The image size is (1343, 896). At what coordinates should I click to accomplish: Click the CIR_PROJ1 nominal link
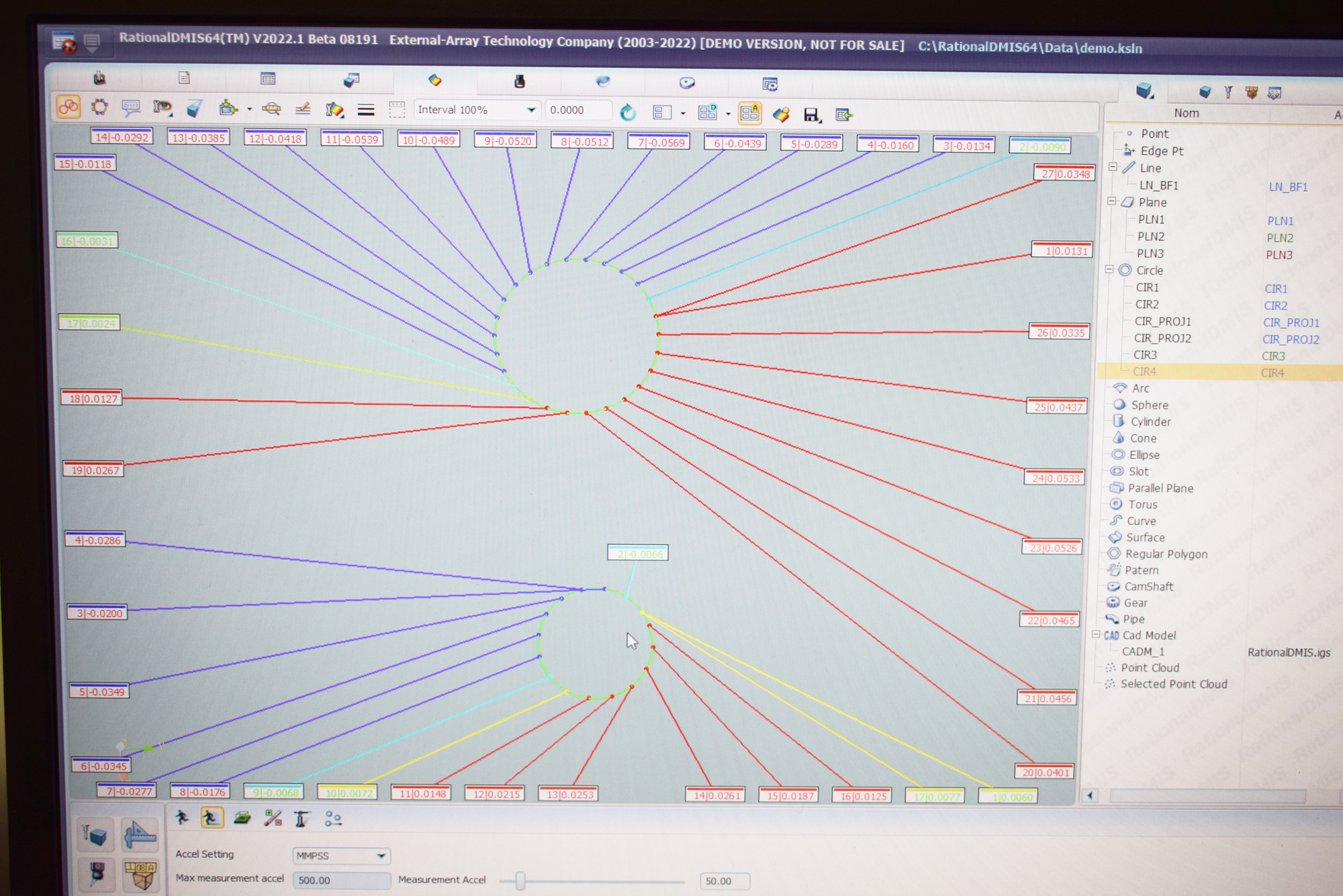tap(1291, 323)
